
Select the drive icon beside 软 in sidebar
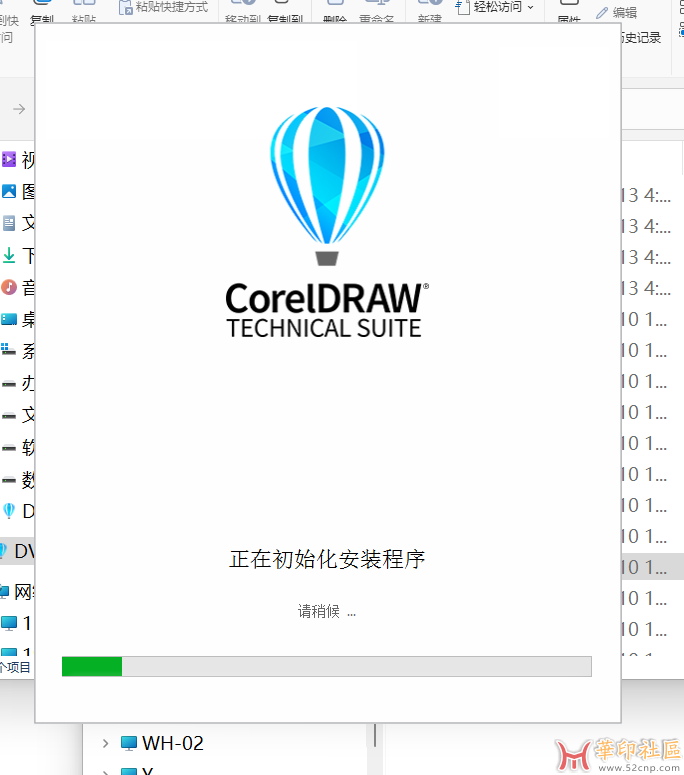9,448
